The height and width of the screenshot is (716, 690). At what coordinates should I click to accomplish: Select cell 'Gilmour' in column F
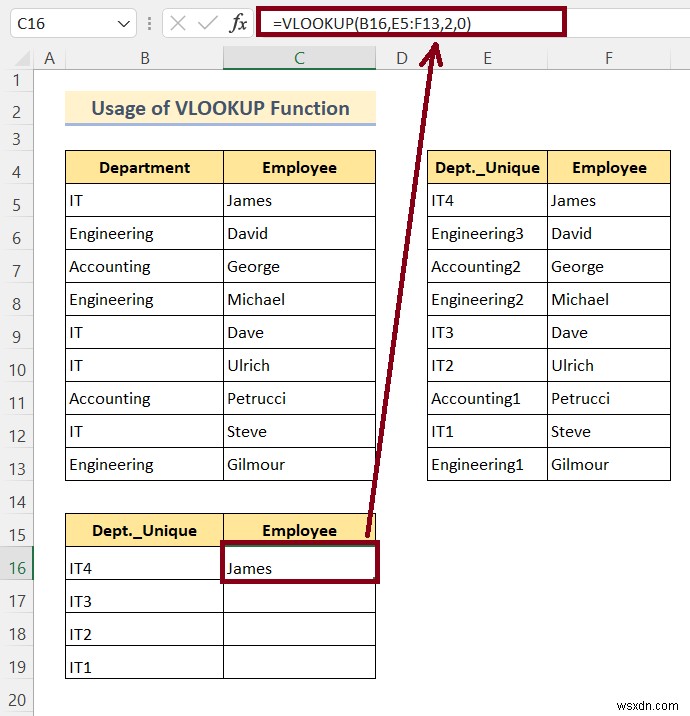[x=609, y=464]
